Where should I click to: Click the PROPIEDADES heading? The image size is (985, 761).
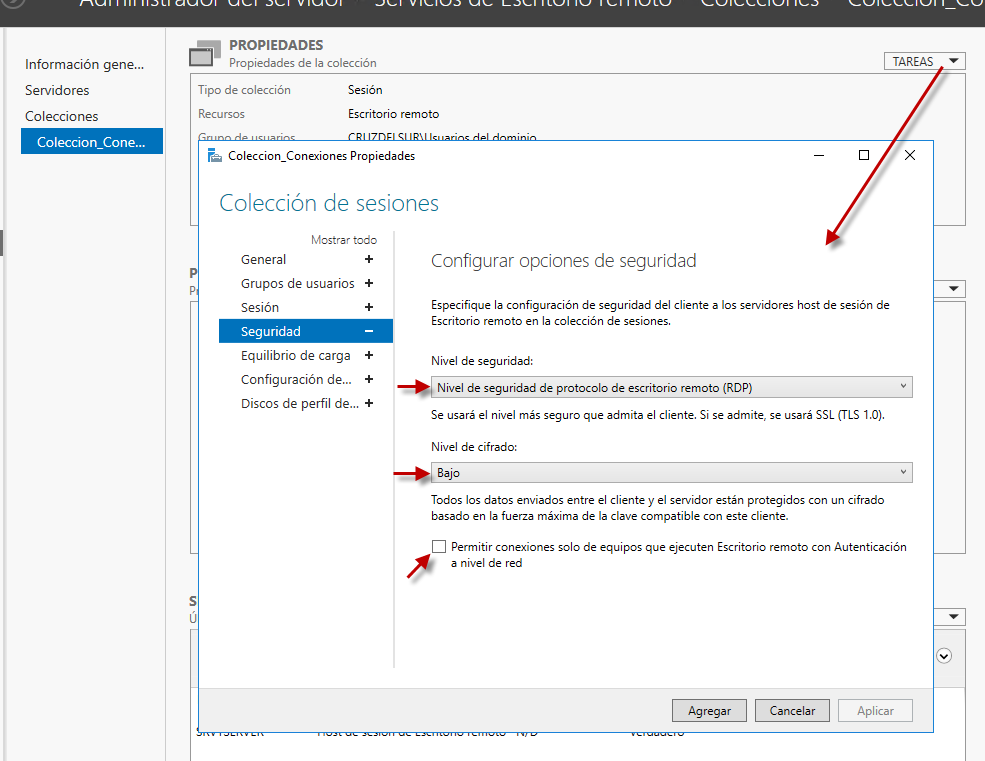[276, 45]
